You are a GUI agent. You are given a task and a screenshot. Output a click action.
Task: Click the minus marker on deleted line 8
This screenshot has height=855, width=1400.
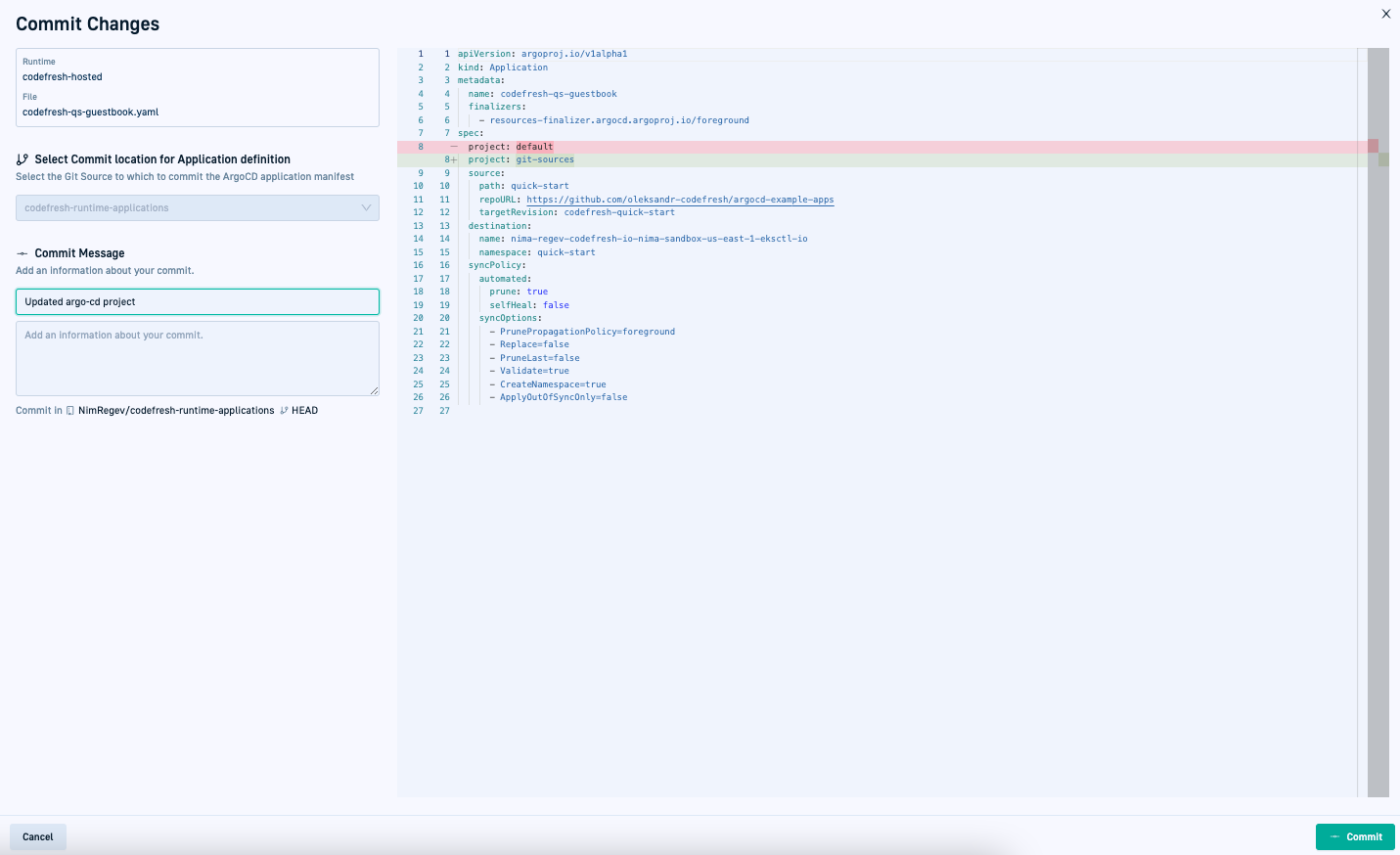tap(454, 147)
